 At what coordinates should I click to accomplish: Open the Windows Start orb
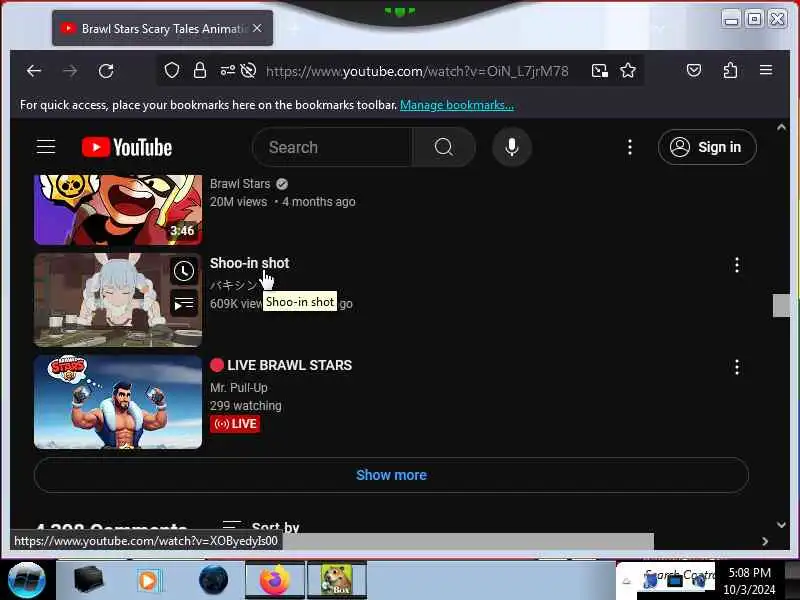[27, 580]
